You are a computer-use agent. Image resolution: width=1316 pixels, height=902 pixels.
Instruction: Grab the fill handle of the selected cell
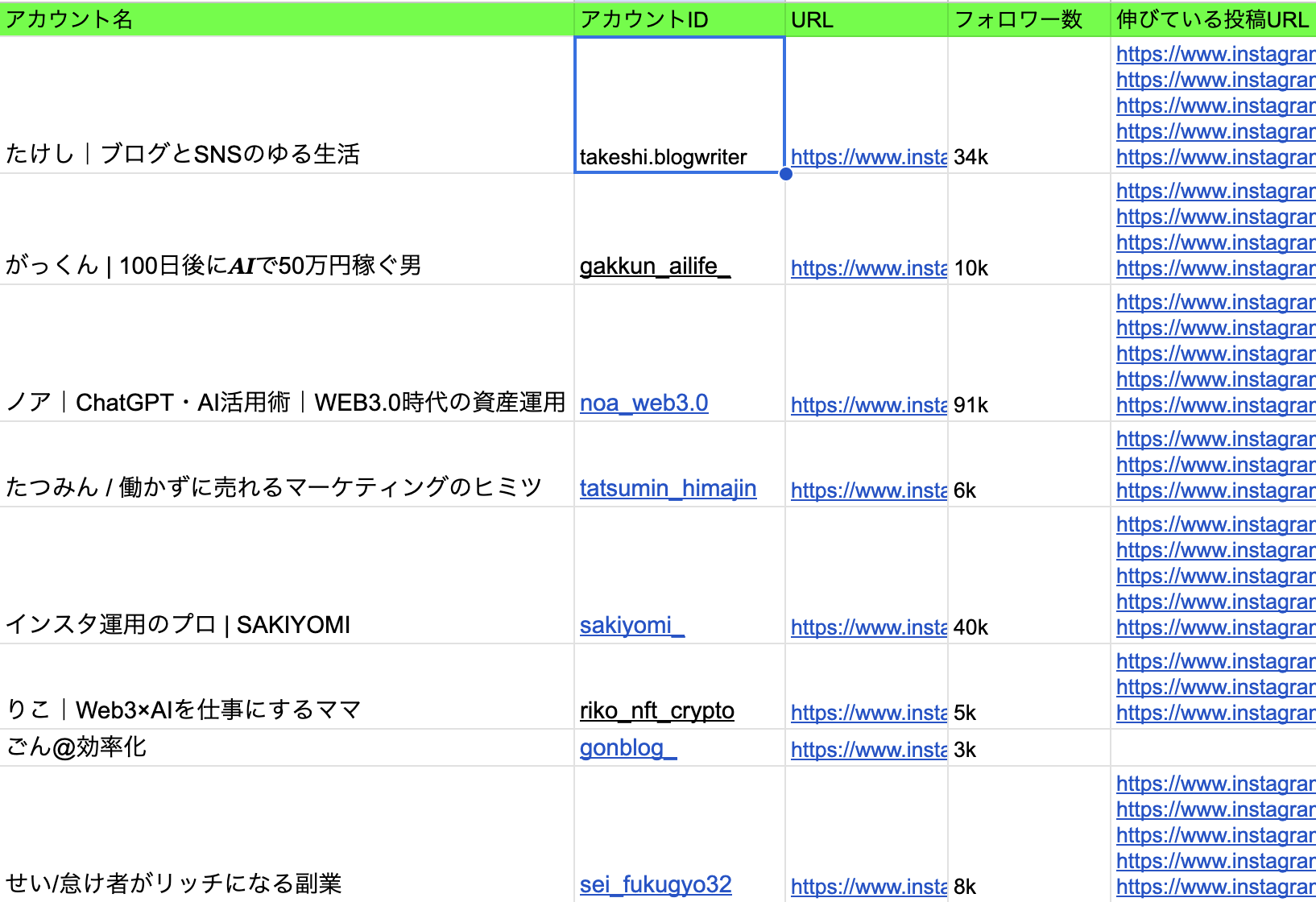pos(786,174)
